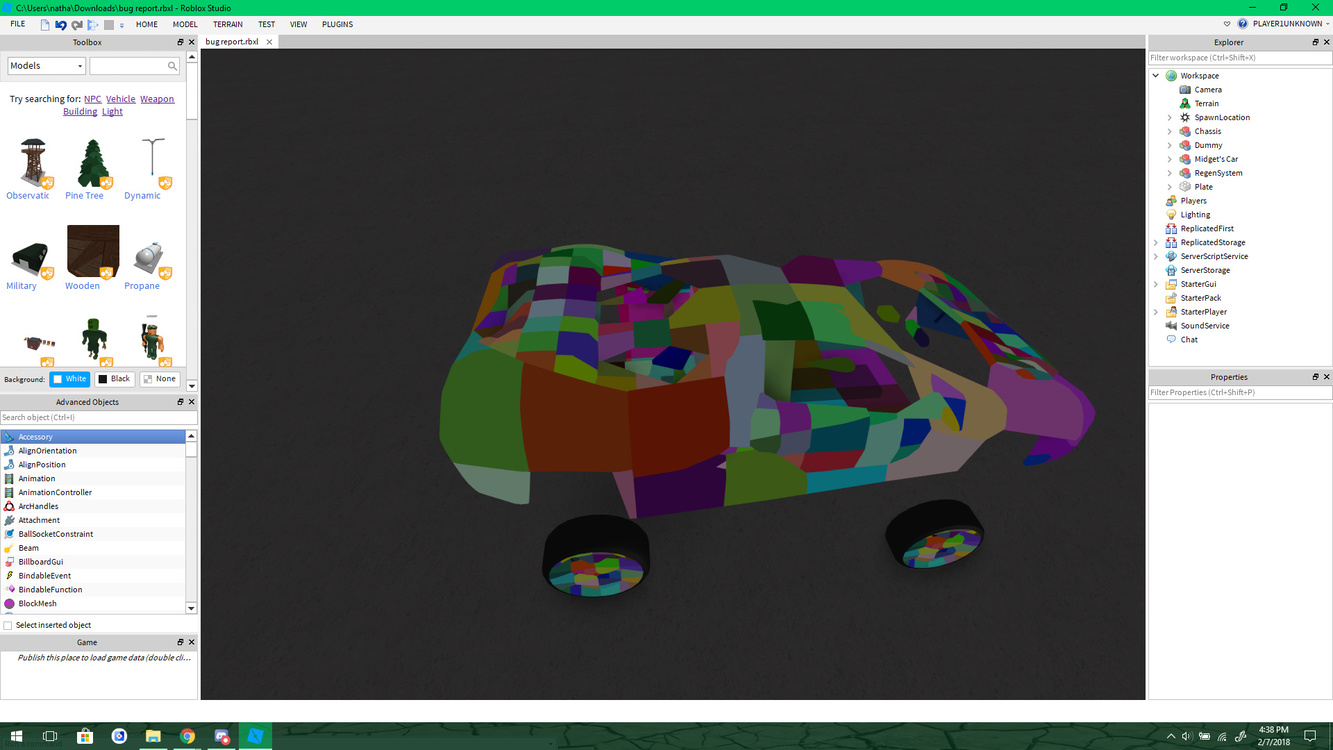Open the Models category dropdown
Viewport: 1333px width, 750px height.
tap(78, 64)
